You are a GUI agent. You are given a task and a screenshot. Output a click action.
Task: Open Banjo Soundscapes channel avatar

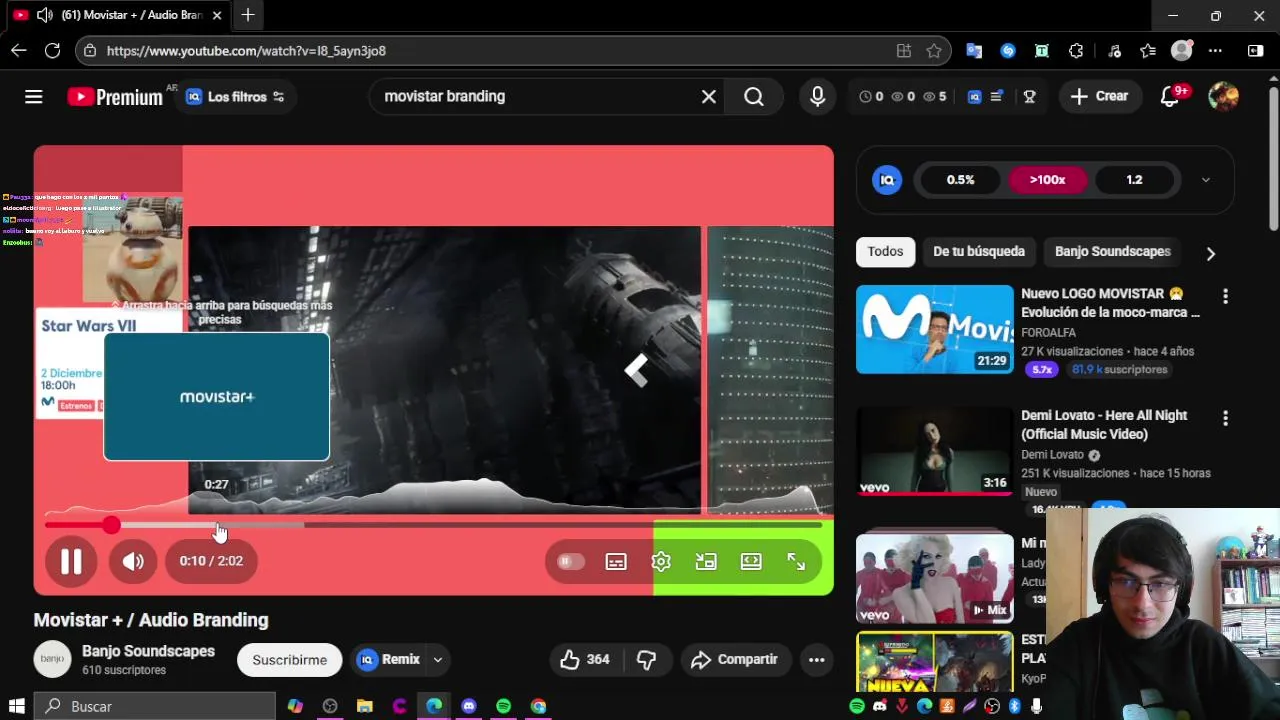click(52, 659)
